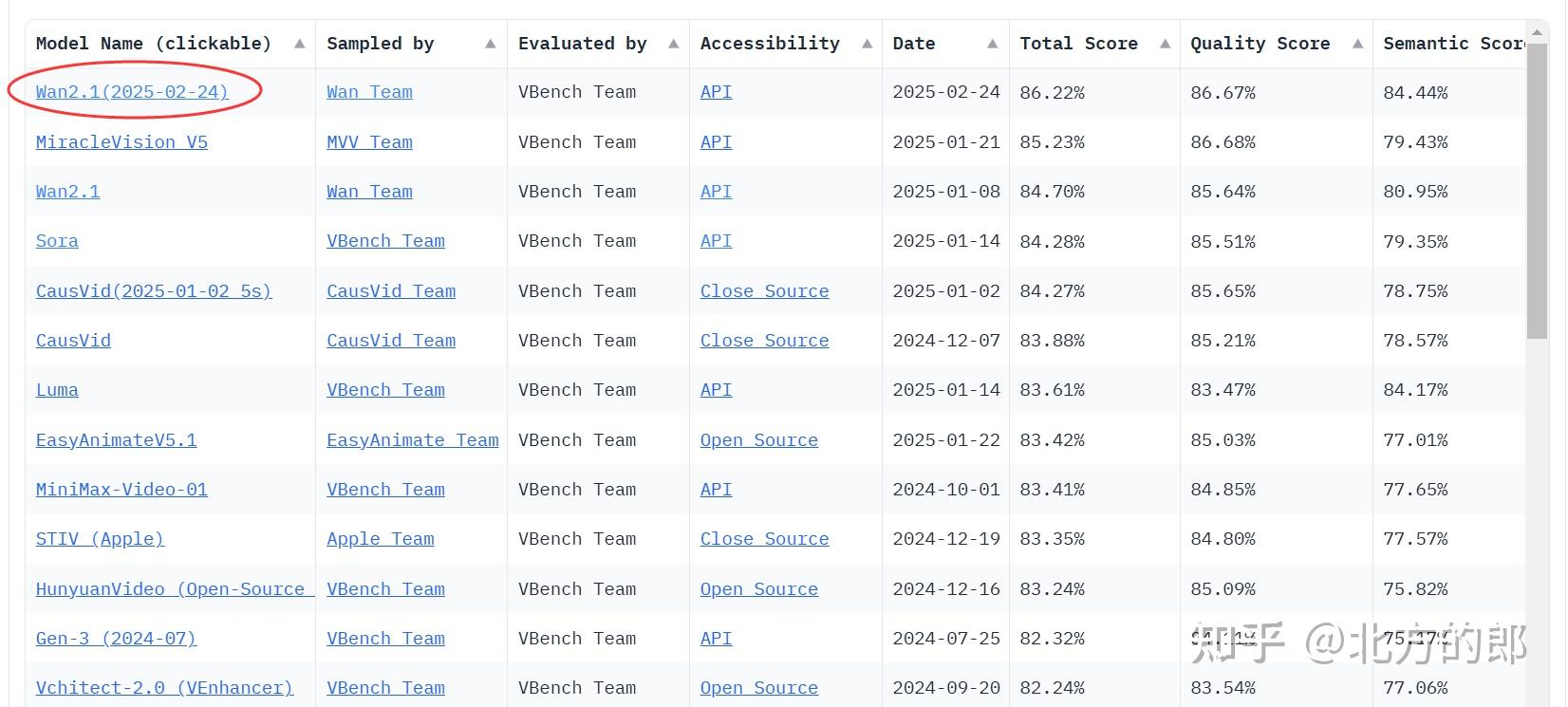Open the API link for Luma

716,390
